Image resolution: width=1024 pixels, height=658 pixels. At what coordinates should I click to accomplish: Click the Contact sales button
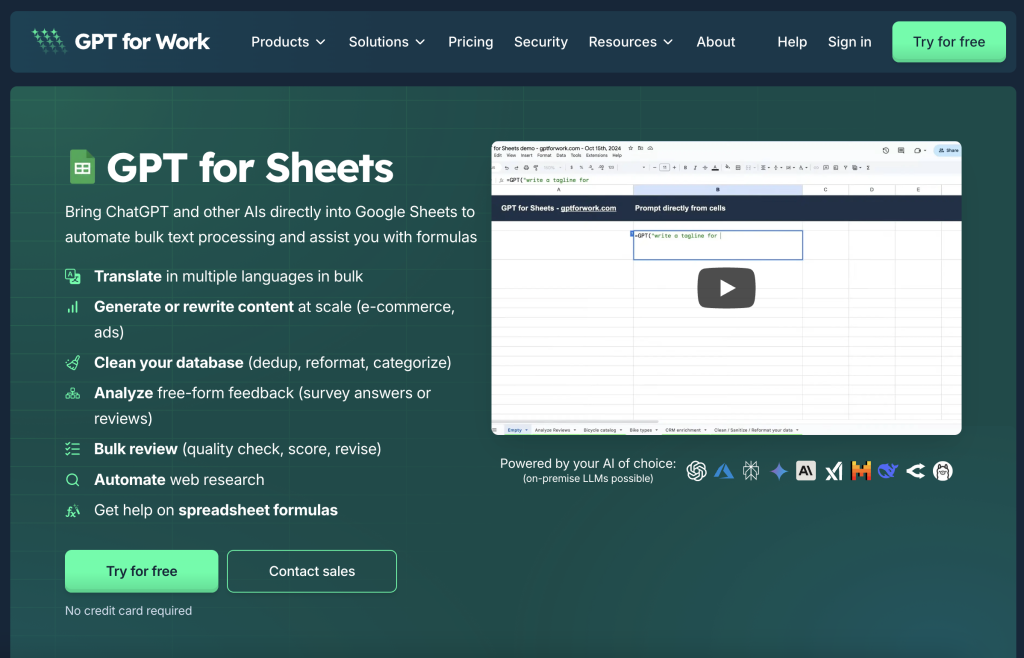312,571
